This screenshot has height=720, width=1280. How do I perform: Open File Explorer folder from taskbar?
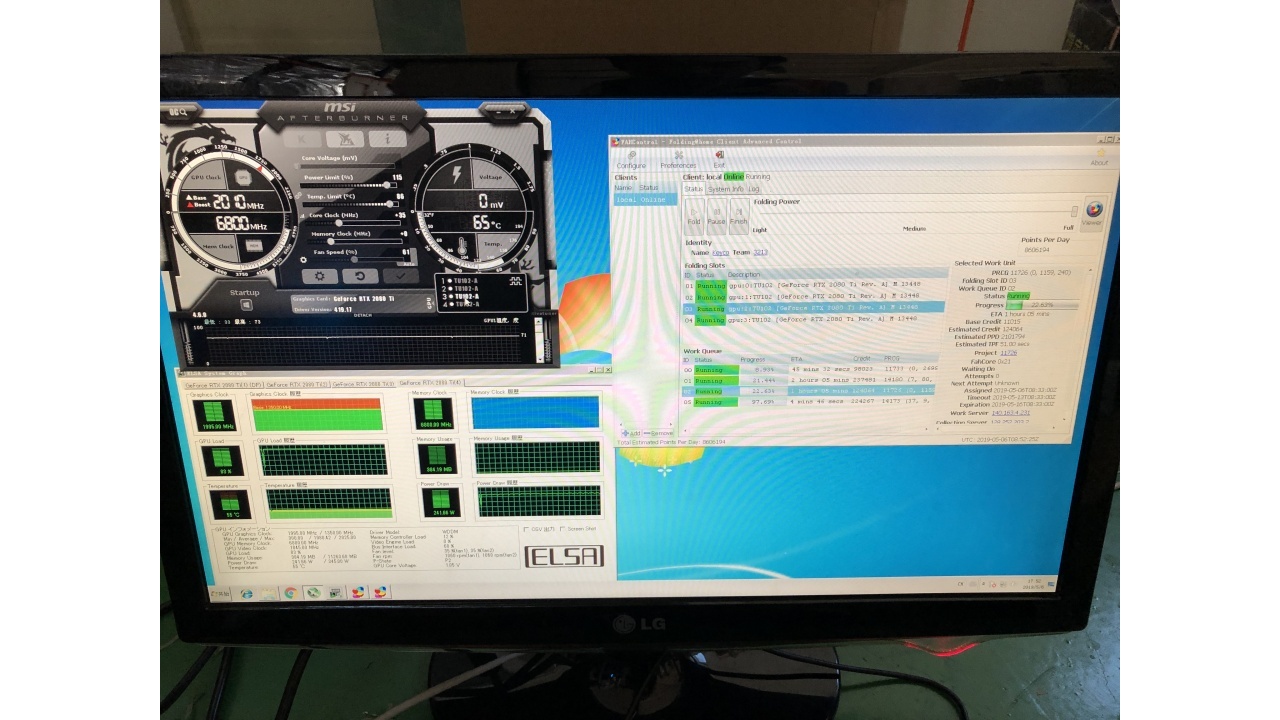[268, 593]
